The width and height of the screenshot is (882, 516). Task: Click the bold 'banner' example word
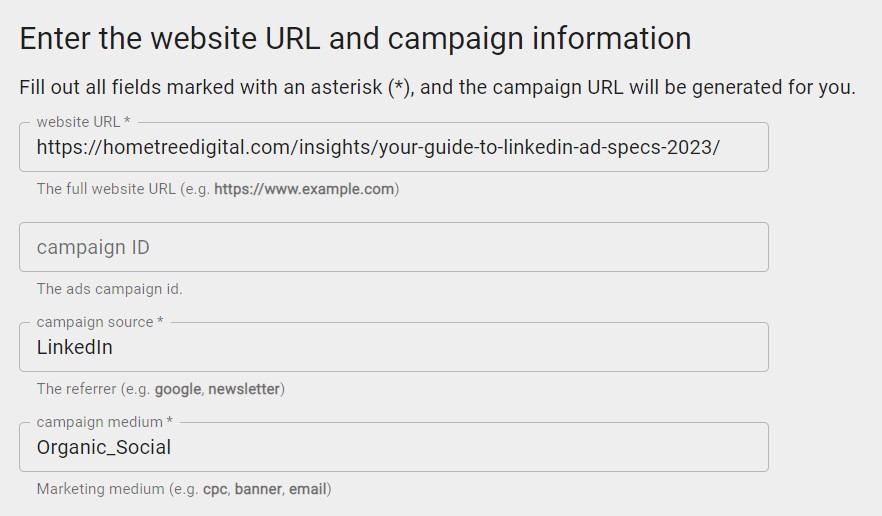tap(258, 489)
